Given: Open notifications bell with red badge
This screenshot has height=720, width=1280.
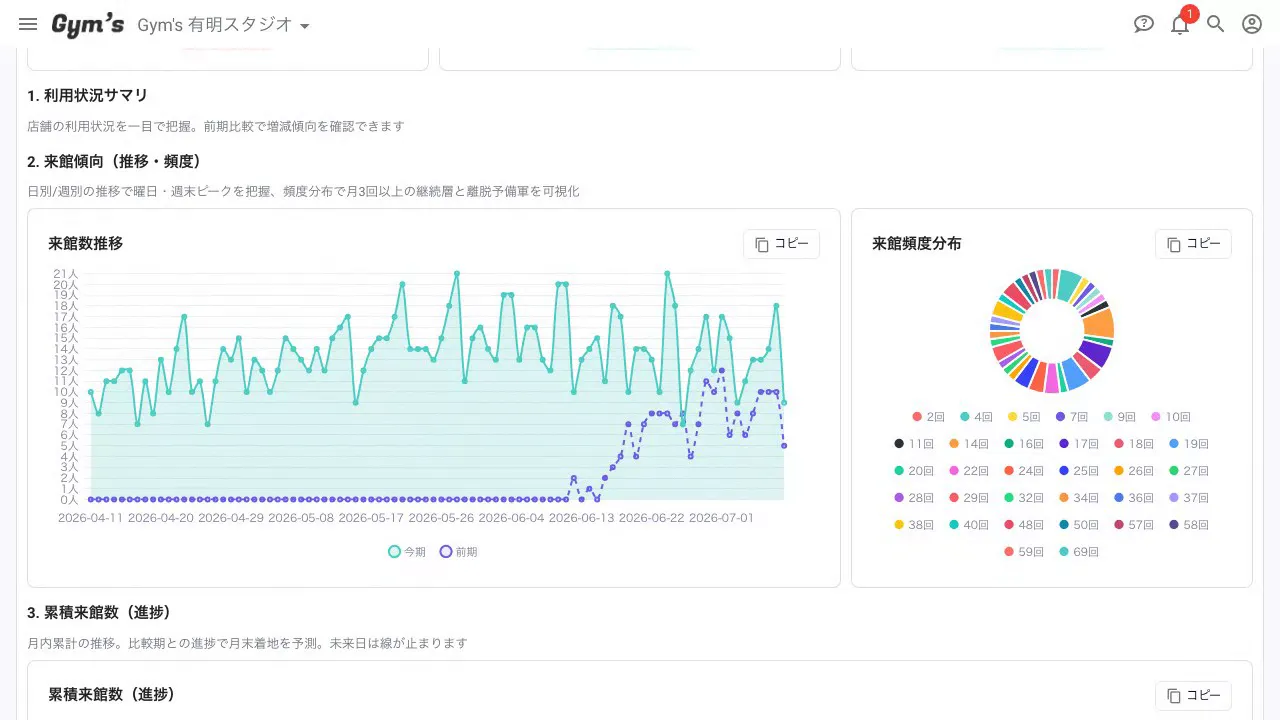Looking at the screenshot, I should click(x=1181, y=23).
